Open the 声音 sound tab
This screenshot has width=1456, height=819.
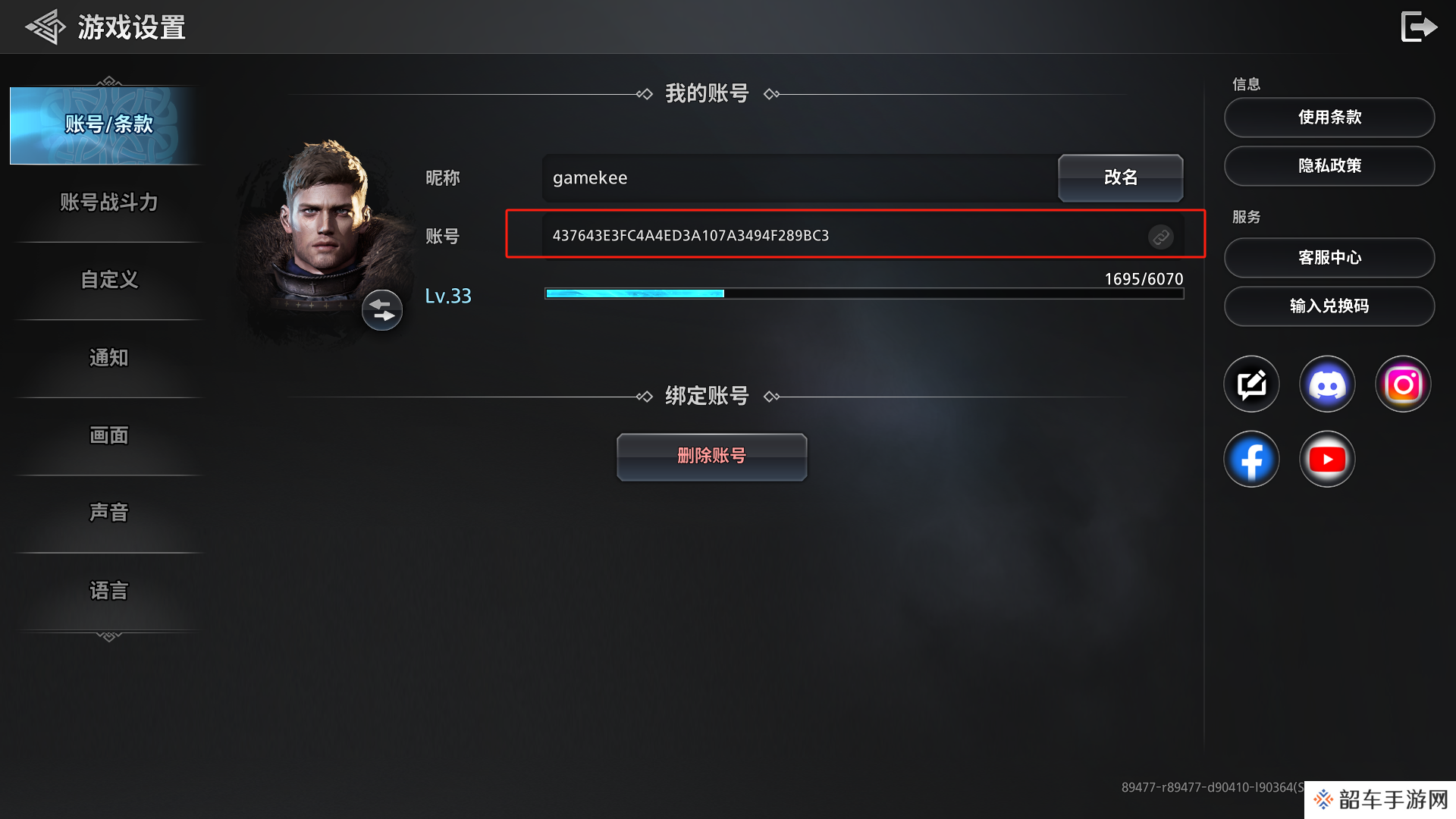(x=108, y=513)
